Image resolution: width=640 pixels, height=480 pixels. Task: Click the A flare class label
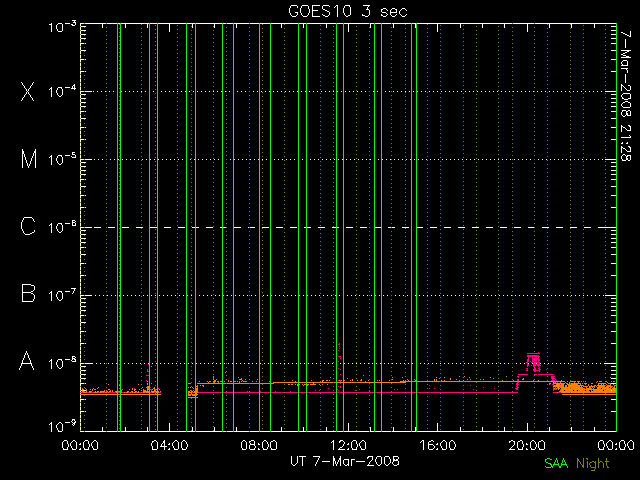point(27,361)
